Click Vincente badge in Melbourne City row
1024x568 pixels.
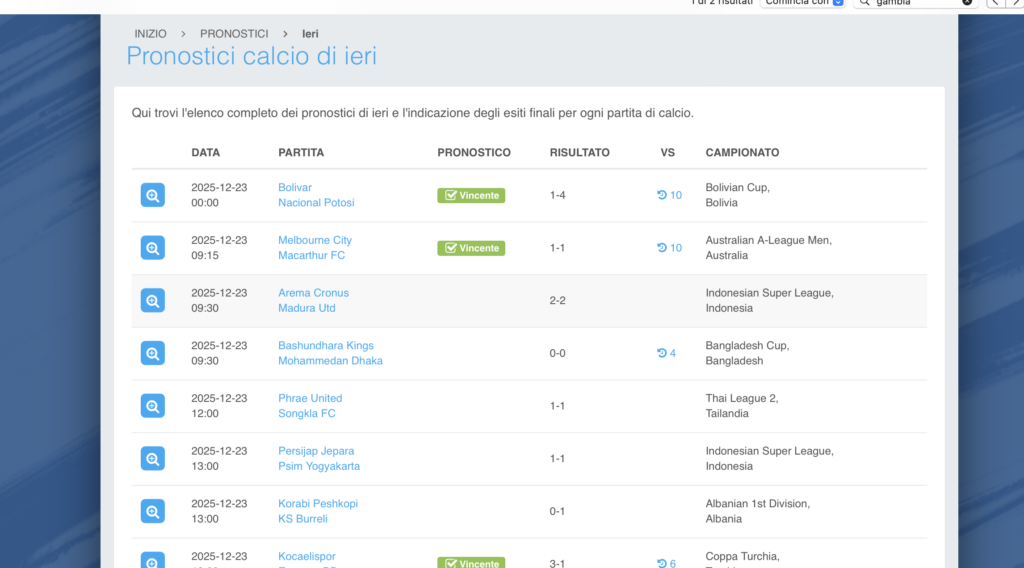pyautogui.click(x=471, y=248)
